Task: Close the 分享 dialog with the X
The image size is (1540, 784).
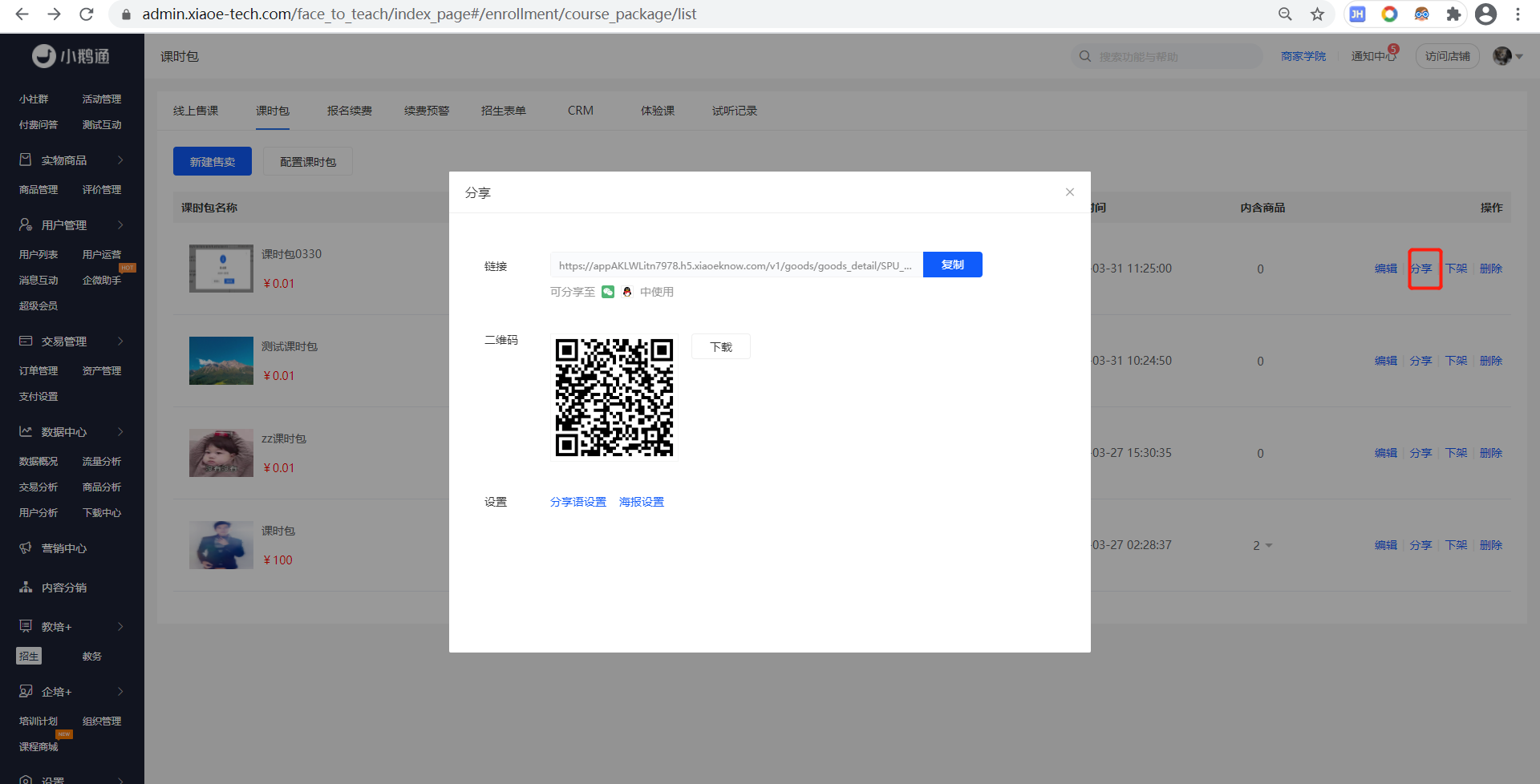Action: click(1070, 192)
